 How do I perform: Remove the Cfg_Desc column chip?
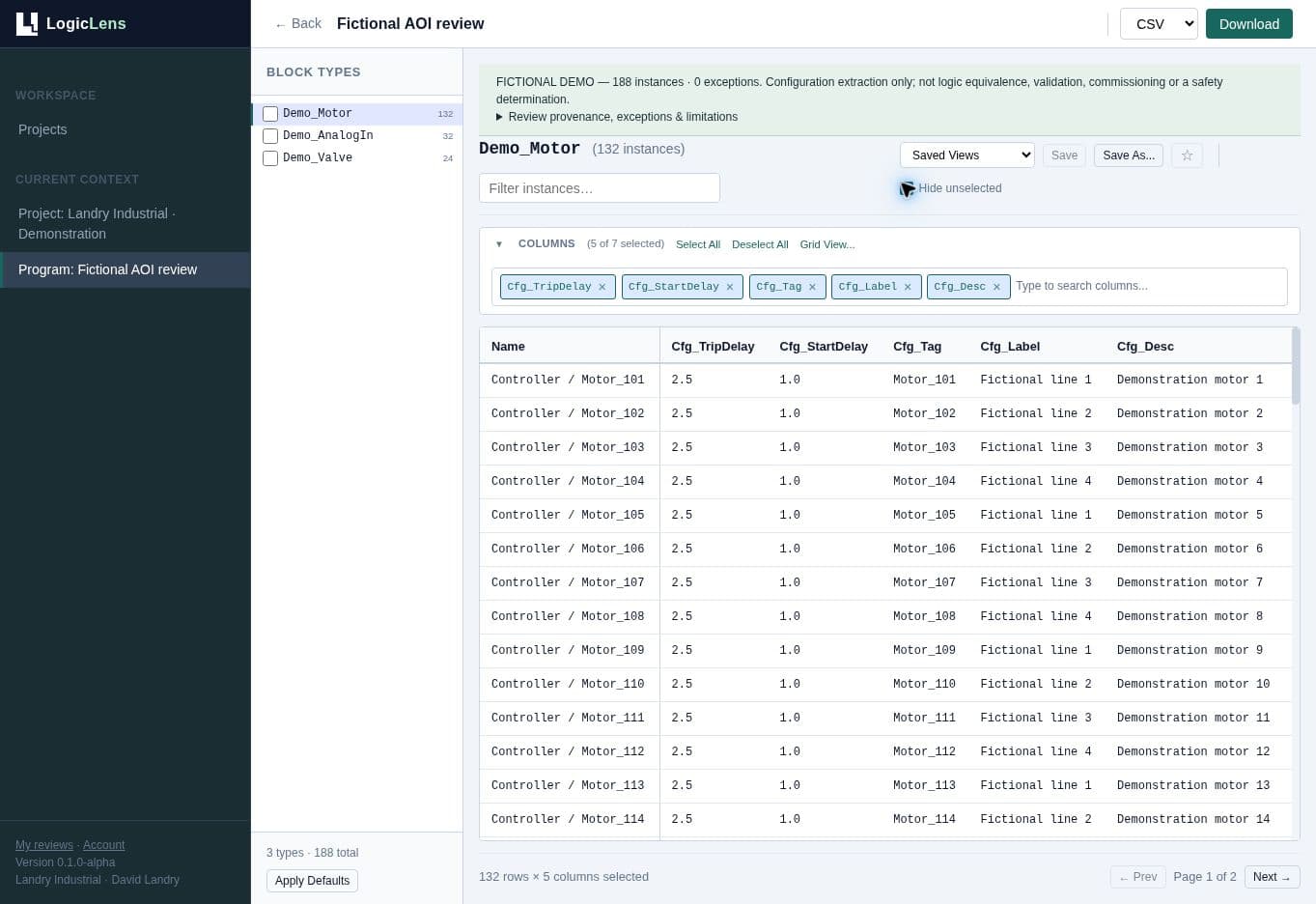[996, 287]
